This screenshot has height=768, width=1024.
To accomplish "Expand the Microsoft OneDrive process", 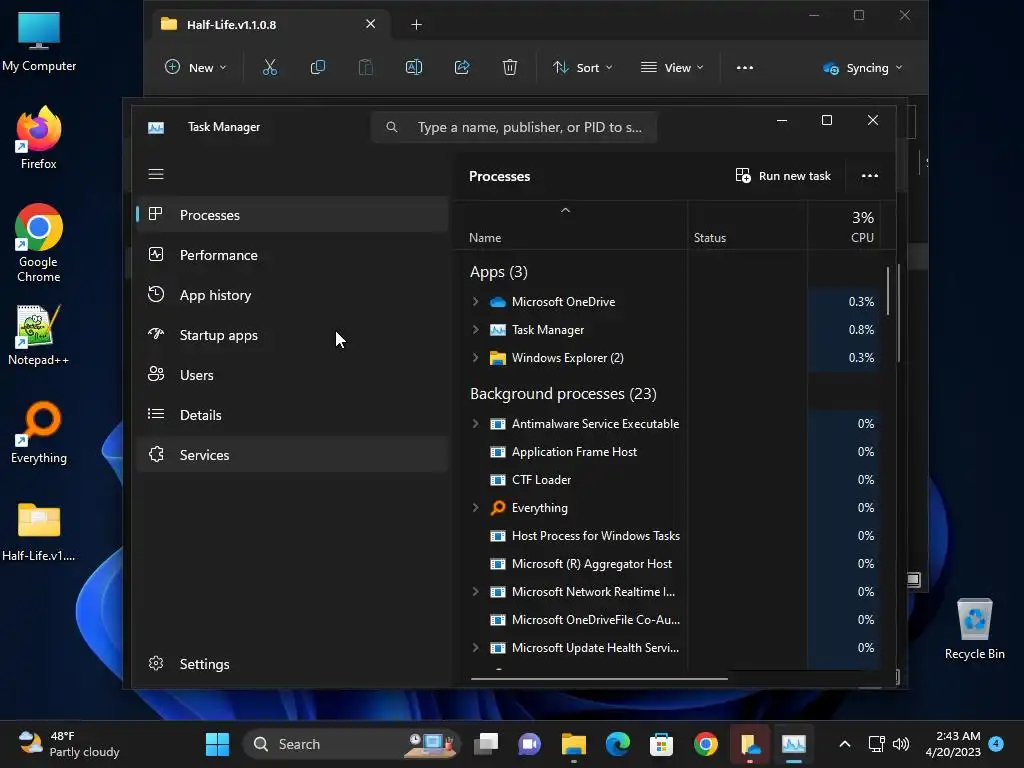I will [475, 302].
